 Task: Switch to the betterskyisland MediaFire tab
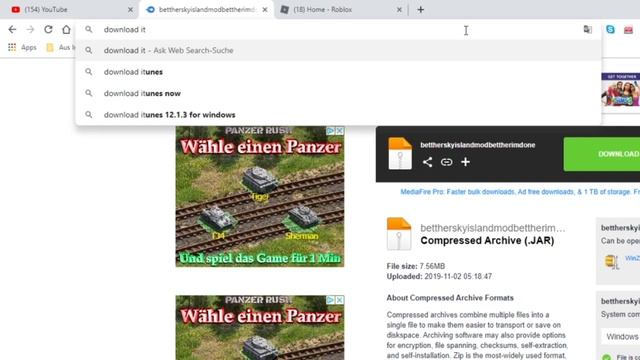click(207, 9)
